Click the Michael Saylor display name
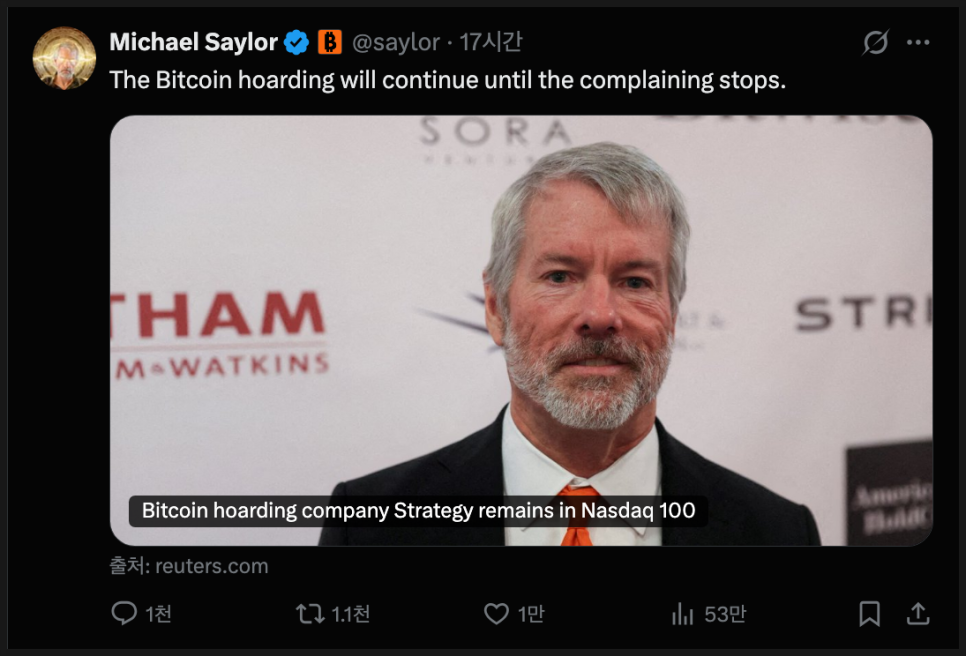Image resolution: width=966 pixels, height=656 pixels. tap(193, 42)
